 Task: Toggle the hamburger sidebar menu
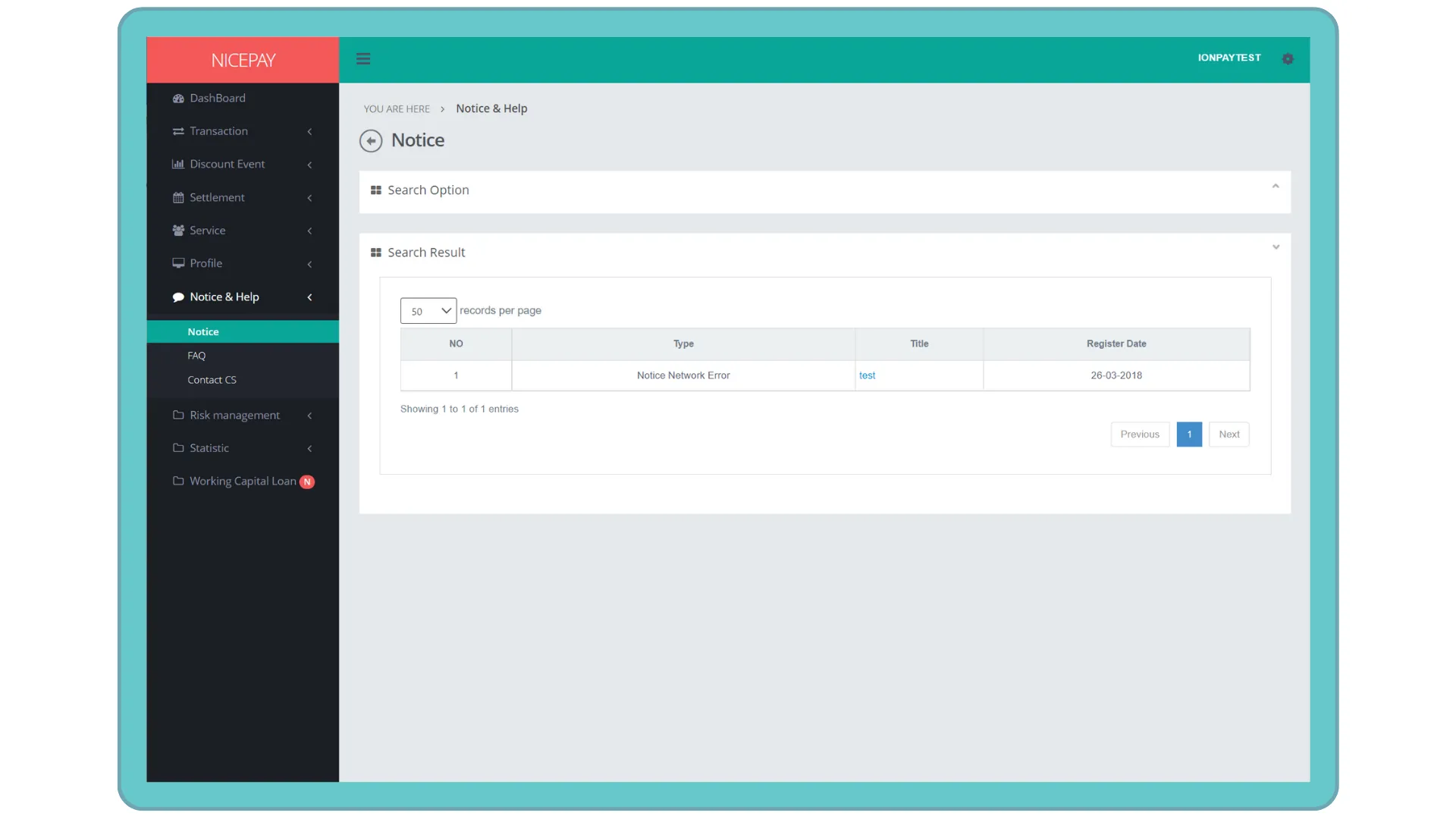click(x=363, y=59)
